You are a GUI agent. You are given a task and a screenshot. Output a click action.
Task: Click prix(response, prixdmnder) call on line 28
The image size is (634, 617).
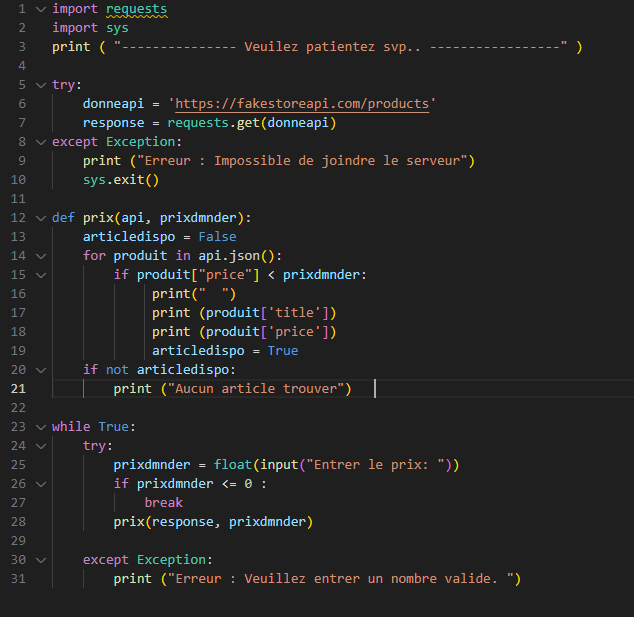[x=213, y=522]
